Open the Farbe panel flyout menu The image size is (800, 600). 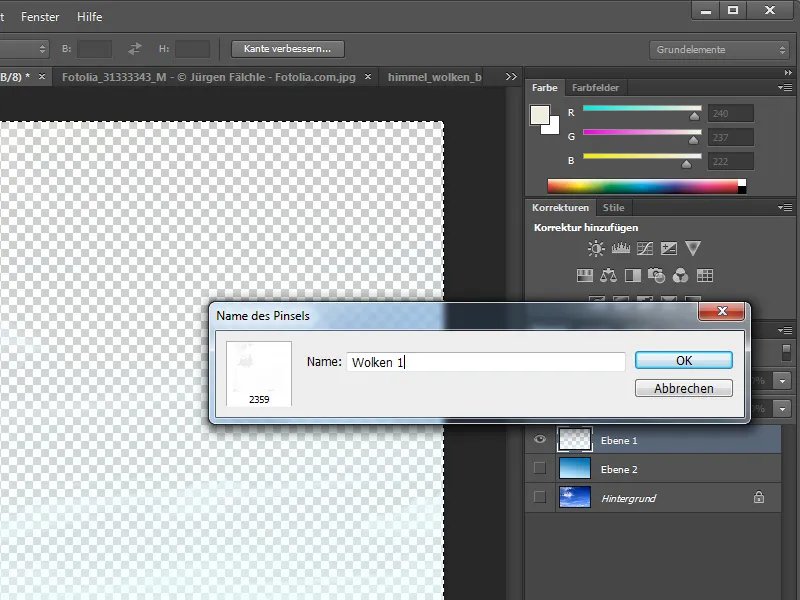point(785,88)
